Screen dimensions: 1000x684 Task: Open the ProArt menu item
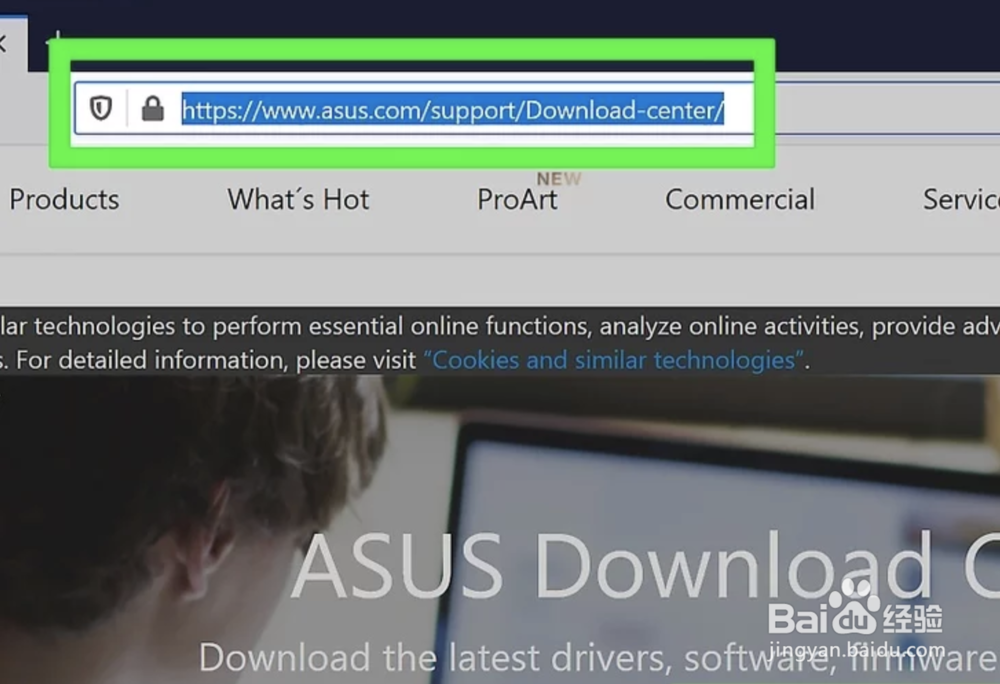point(517,200)
